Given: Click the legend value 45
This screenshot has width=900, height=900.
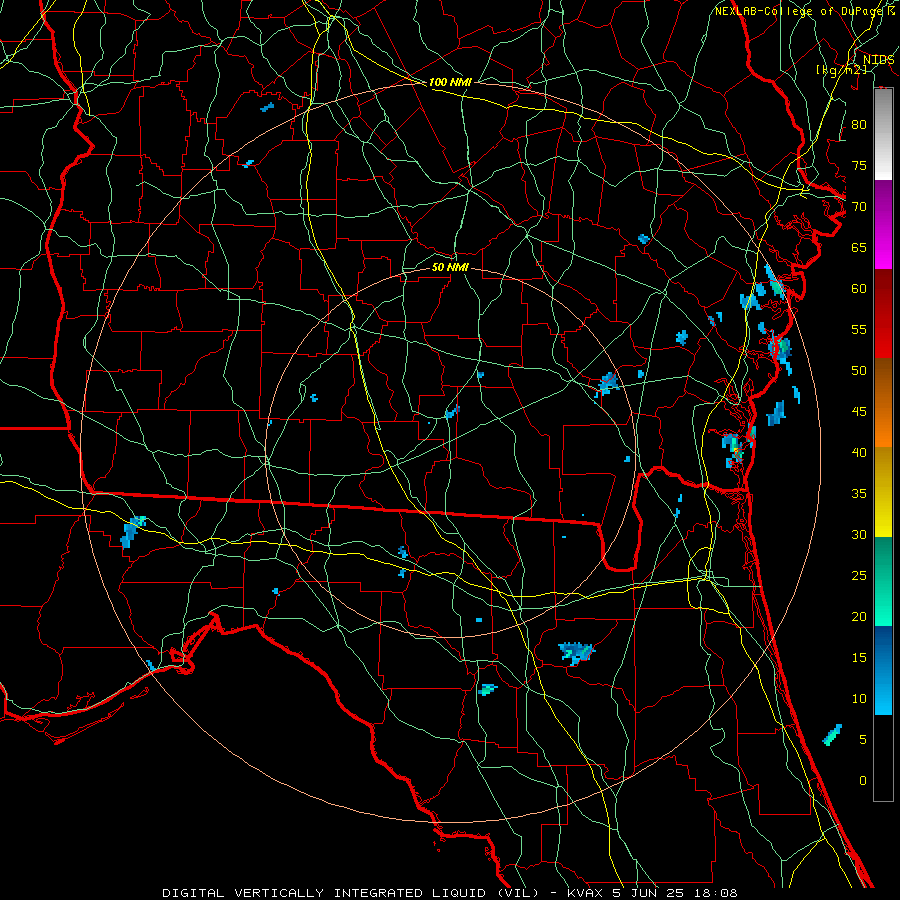Looking at the screenshot, I should (859, 412).
